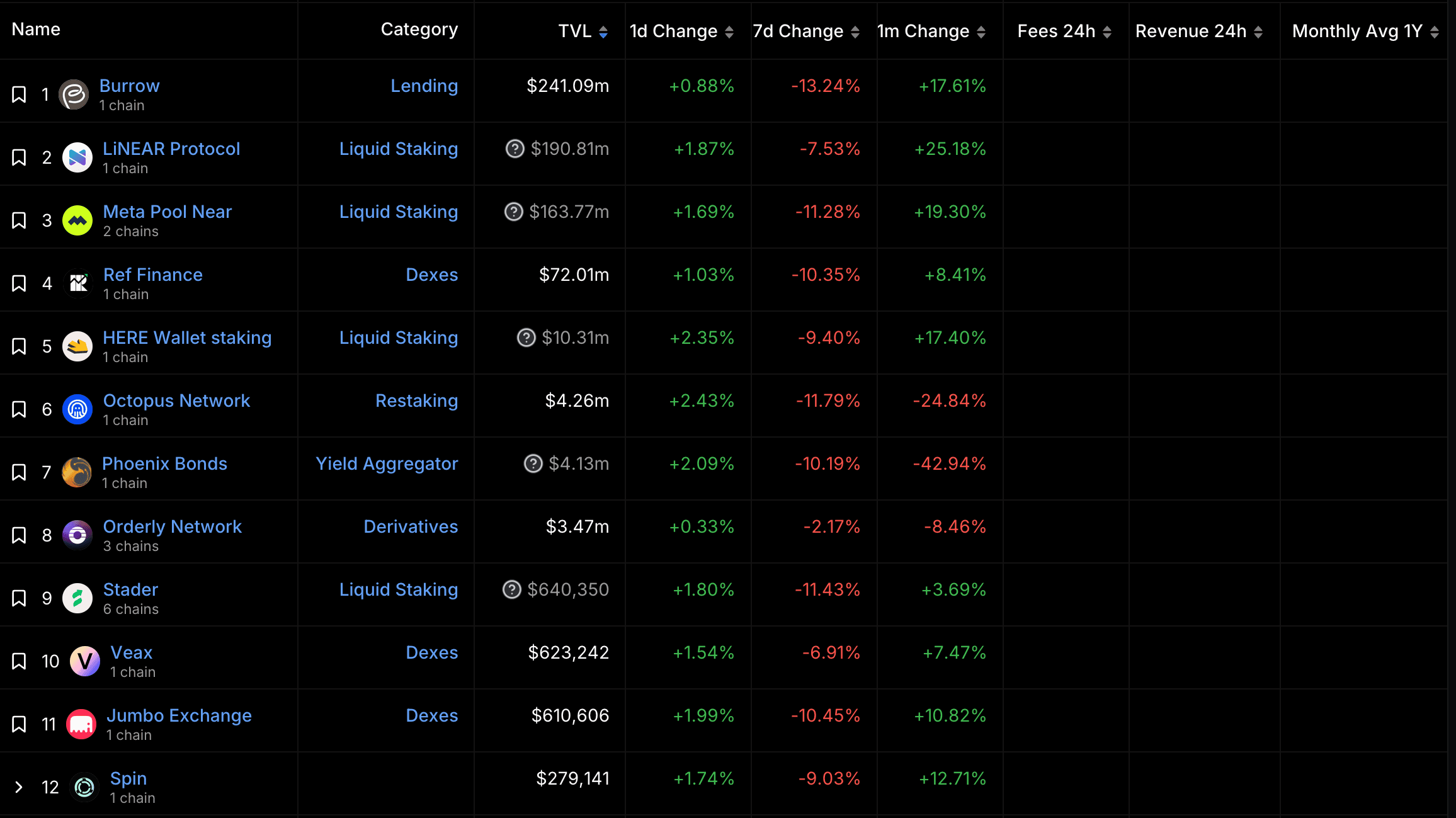Click the Veax logo
The width and height of the screenshot is (1456, 818).
pyautogui.click(x=85, y=661)
